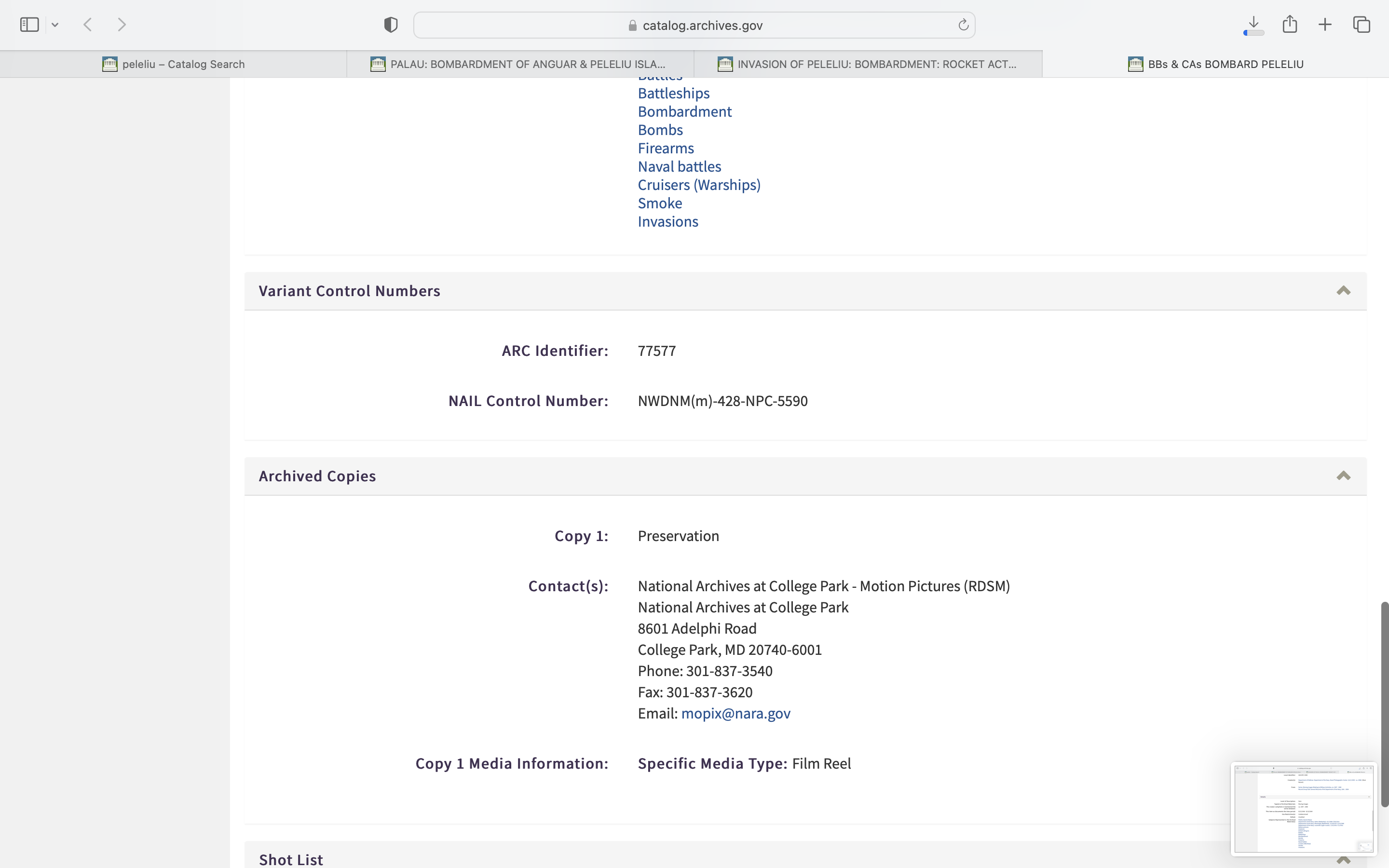Show the tab overview icon

1362,25
